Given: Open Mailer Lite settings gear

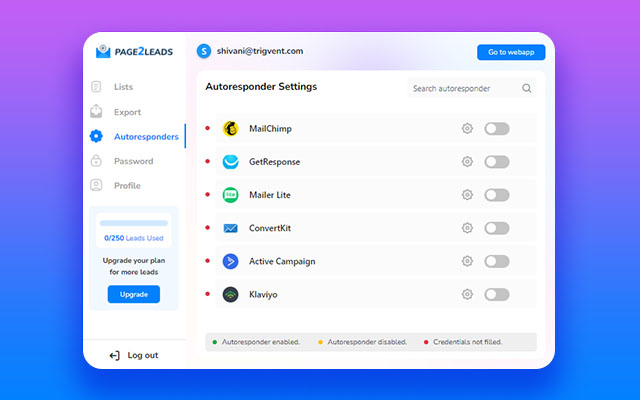Looking at the screenshot, I should tap(467, 195).
